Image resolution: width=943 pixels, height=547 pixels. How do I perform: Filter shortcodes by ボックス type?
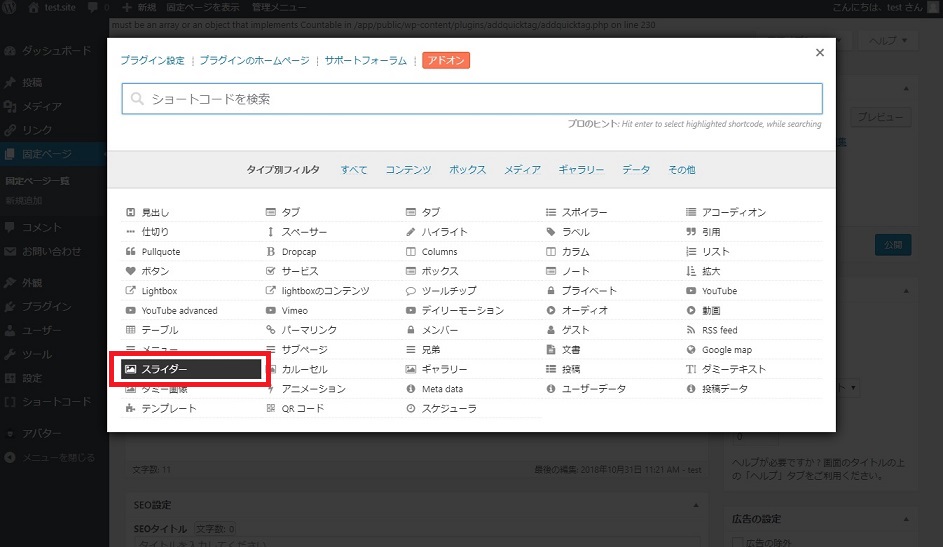pos(467,170)
